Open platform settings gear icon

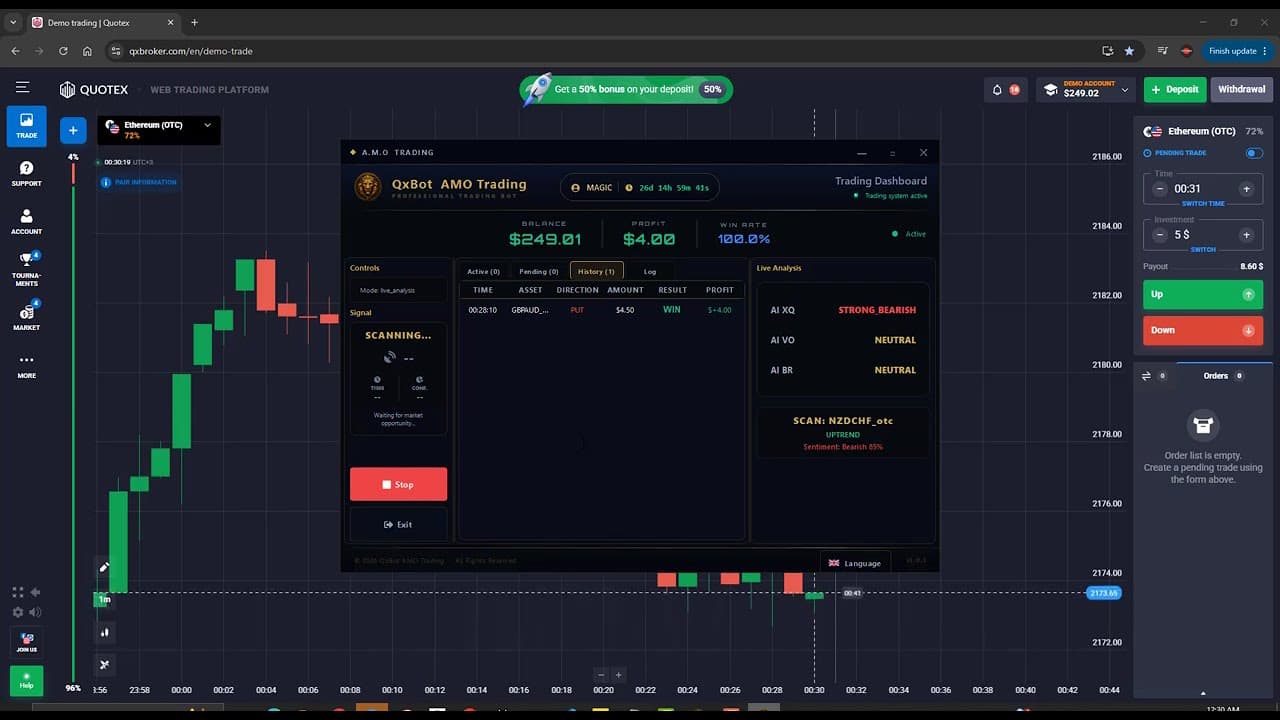click(17, 612)
